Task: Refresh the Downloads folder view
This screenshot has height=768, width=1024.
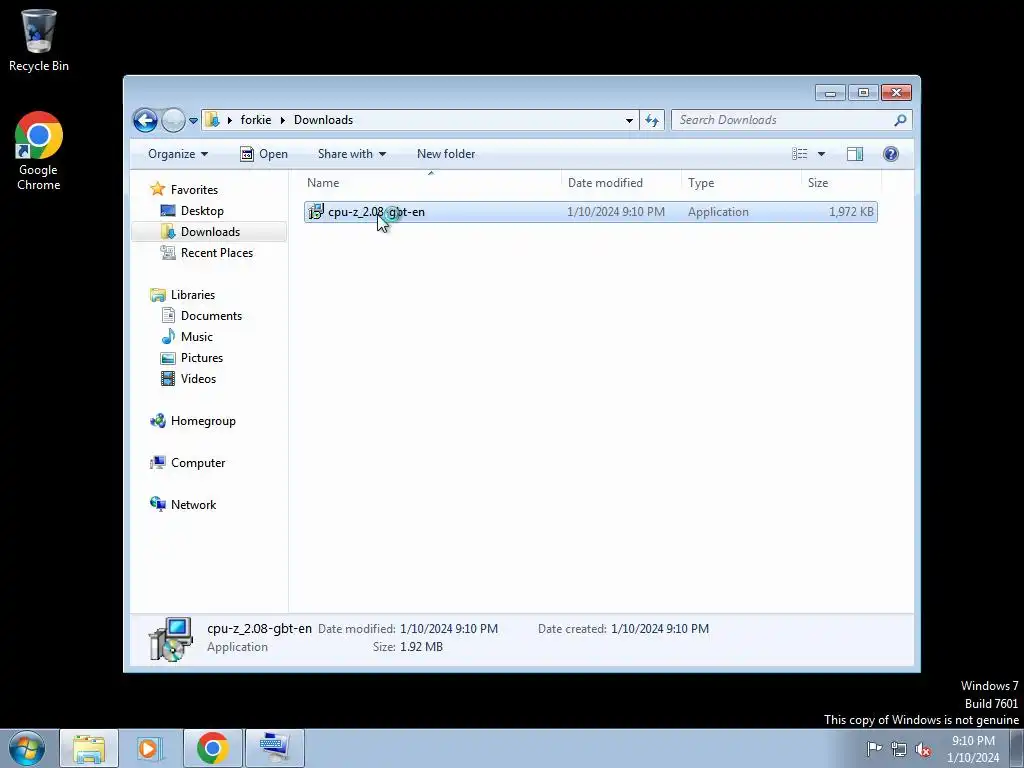Action: (x=652, y=120)
